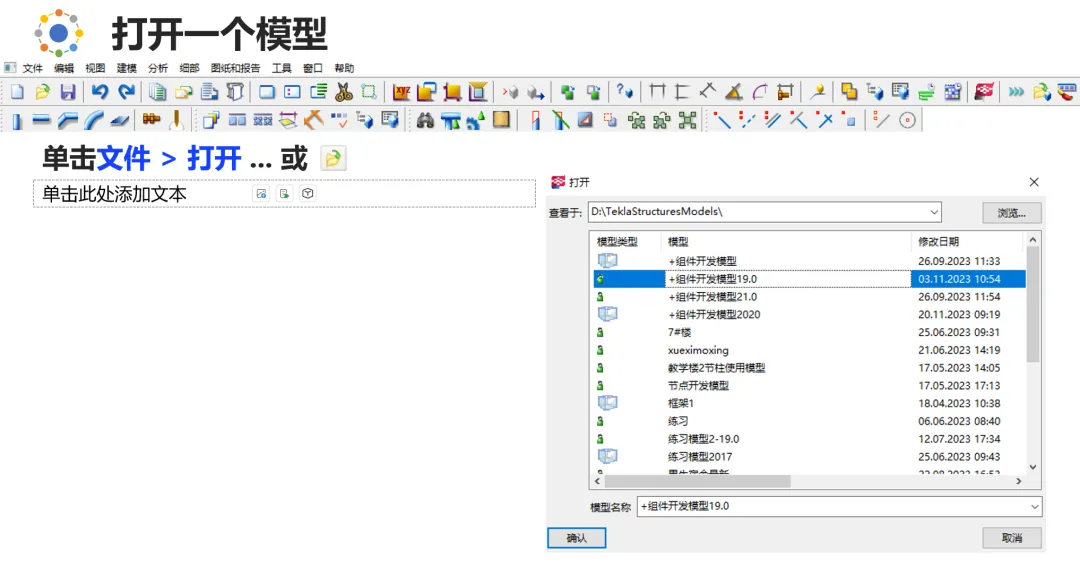Click the Undo arrow icon
Screen dimensions: 1080x566
click(x=100, y=92)
